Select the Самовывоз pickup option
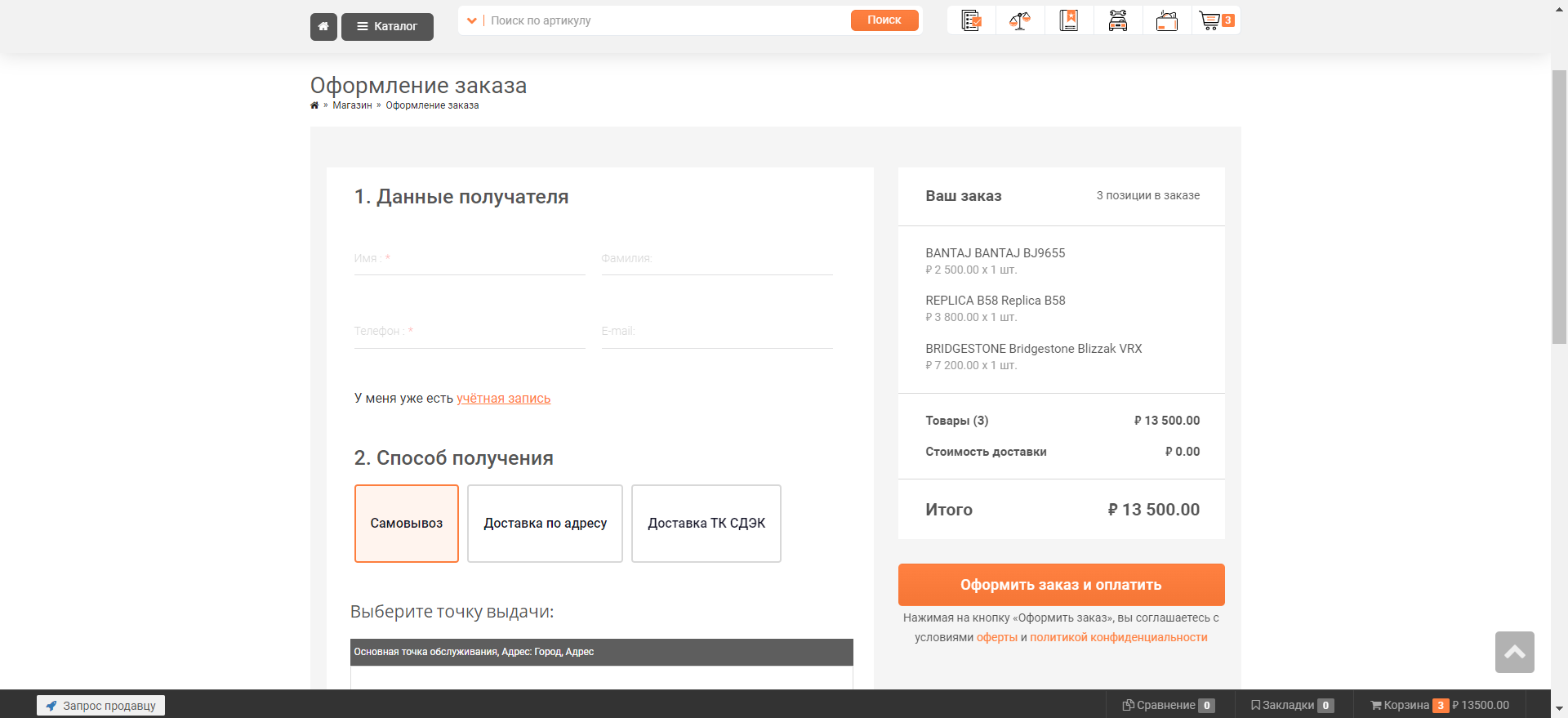Screen dimensions: 1568x718 [406, 524]
